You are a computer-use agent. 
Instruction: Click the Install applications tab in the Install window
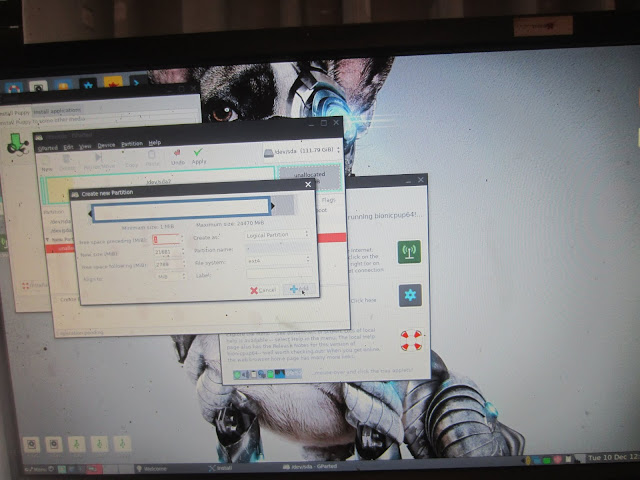tap(57, 111)
